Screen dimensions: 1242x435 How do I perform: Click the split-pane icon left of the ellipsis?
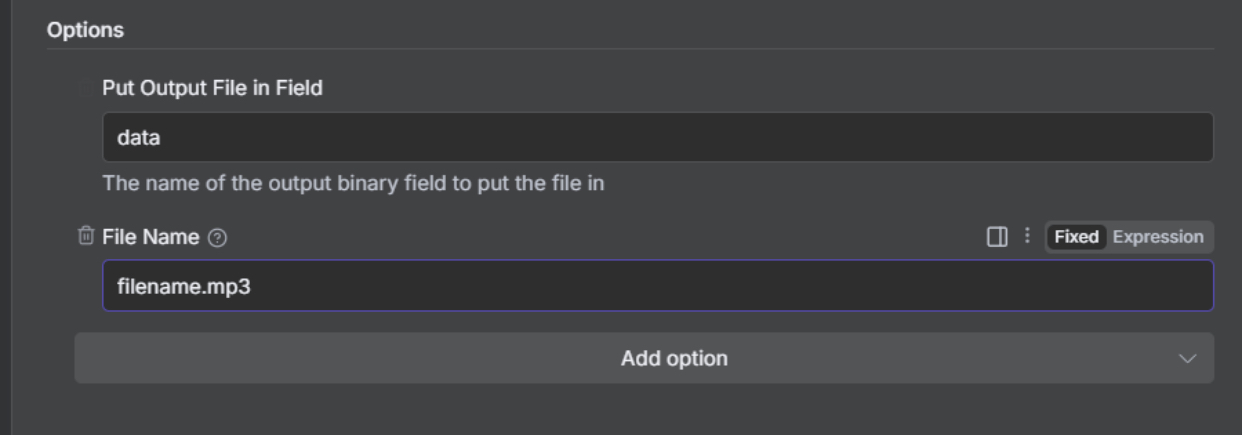point(996,237)
